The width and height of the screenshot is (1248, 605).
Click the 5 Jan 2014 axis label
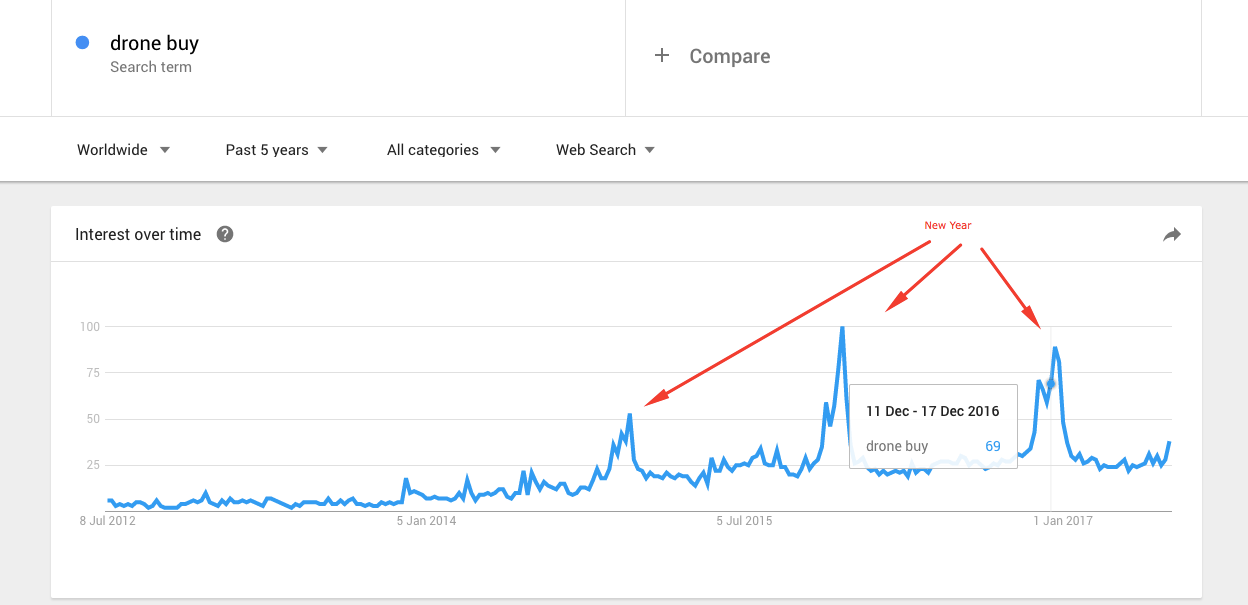tap(426, 521)
